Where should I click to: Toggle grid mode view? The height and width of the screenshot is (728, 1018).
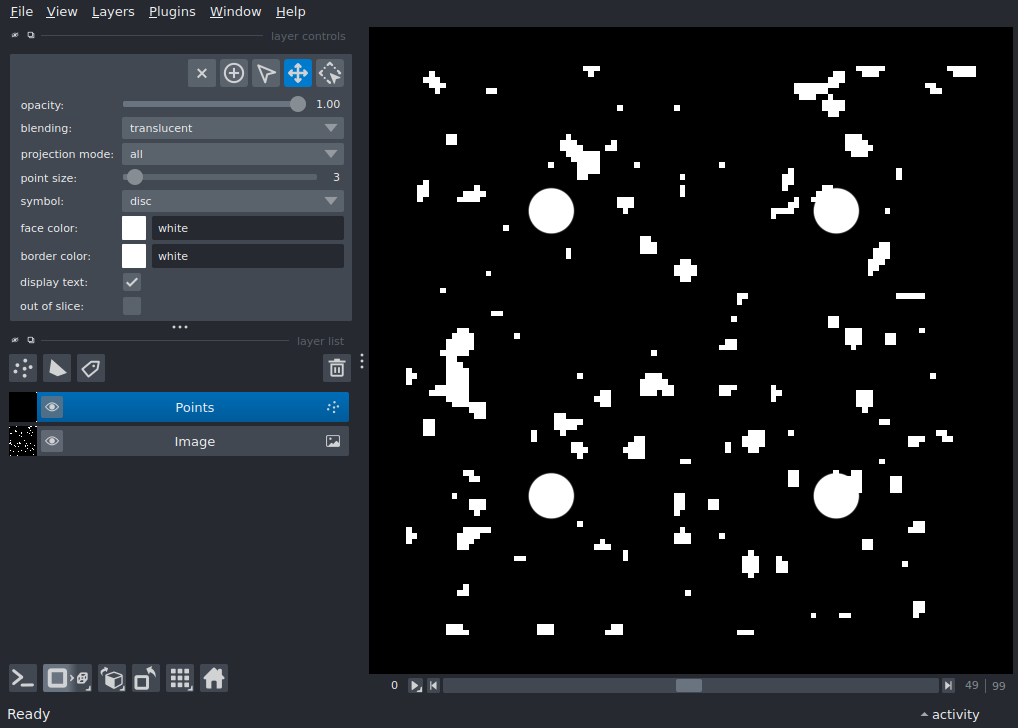[180, 678]
